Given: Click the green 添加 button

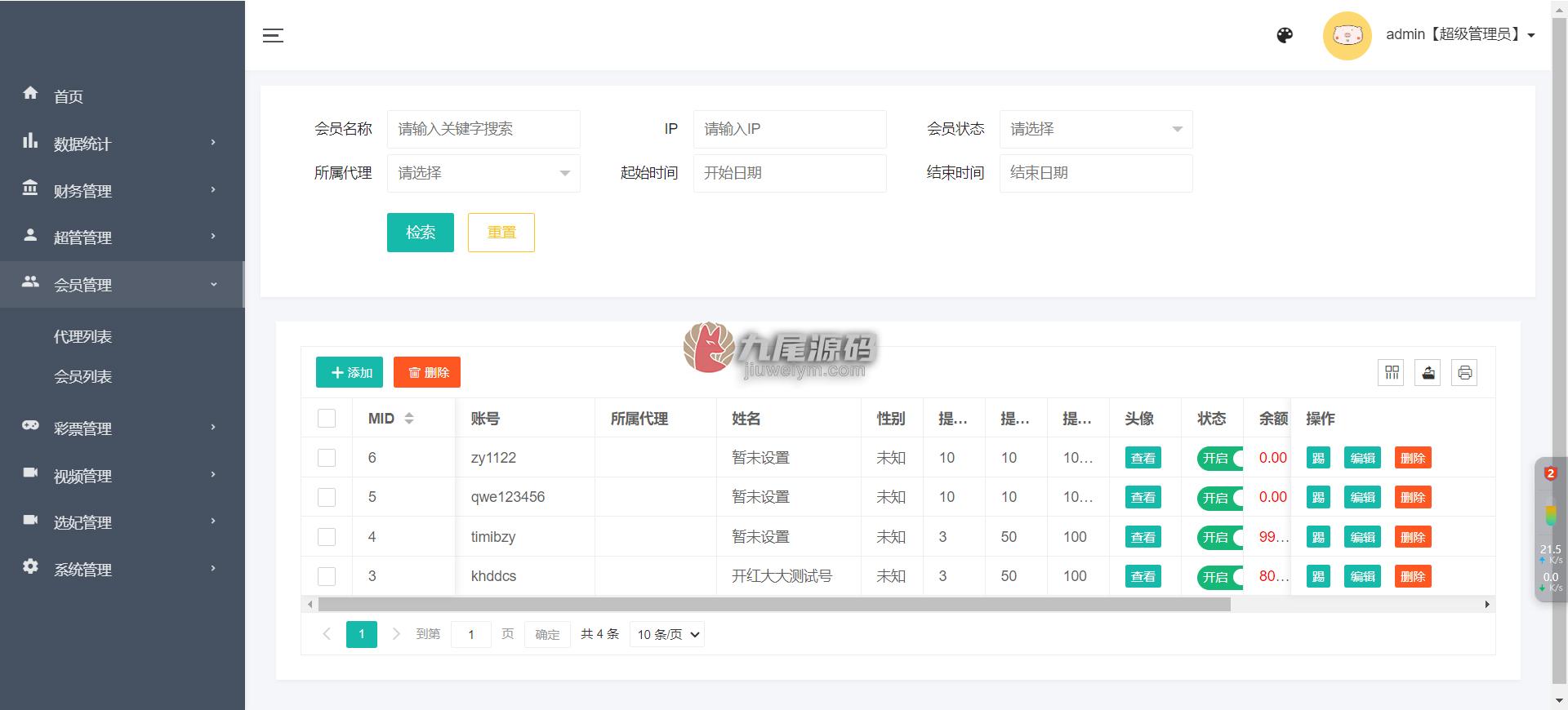Looking at the screenshot, I should [350, 372].
